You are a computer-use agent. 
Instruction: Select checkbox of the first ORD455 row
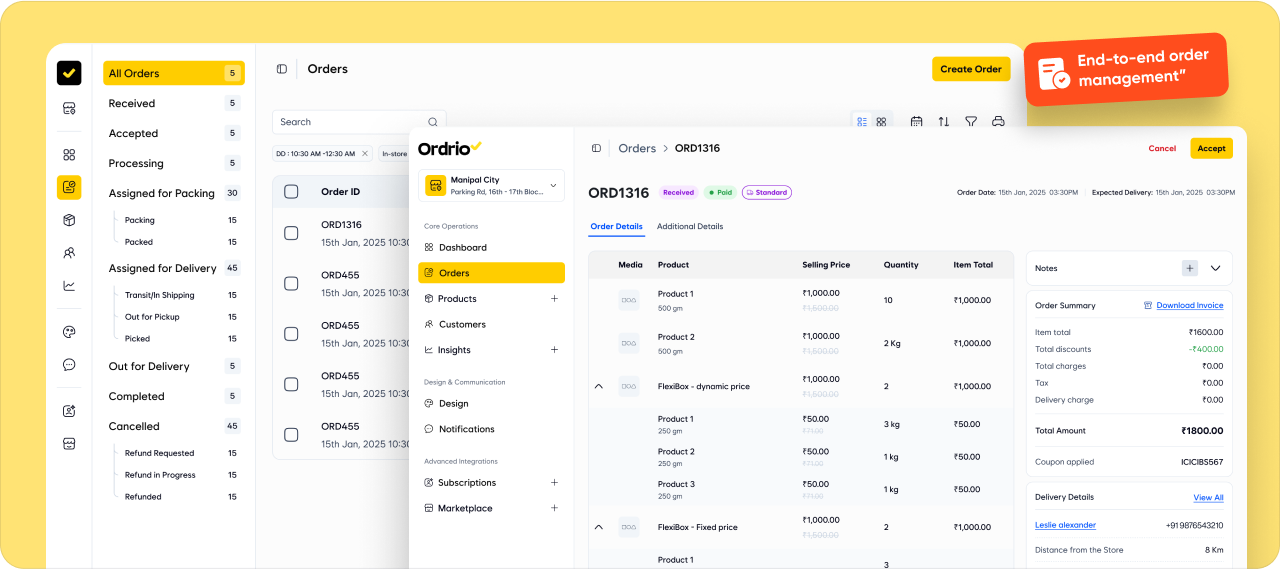click(x=291, y=284)
